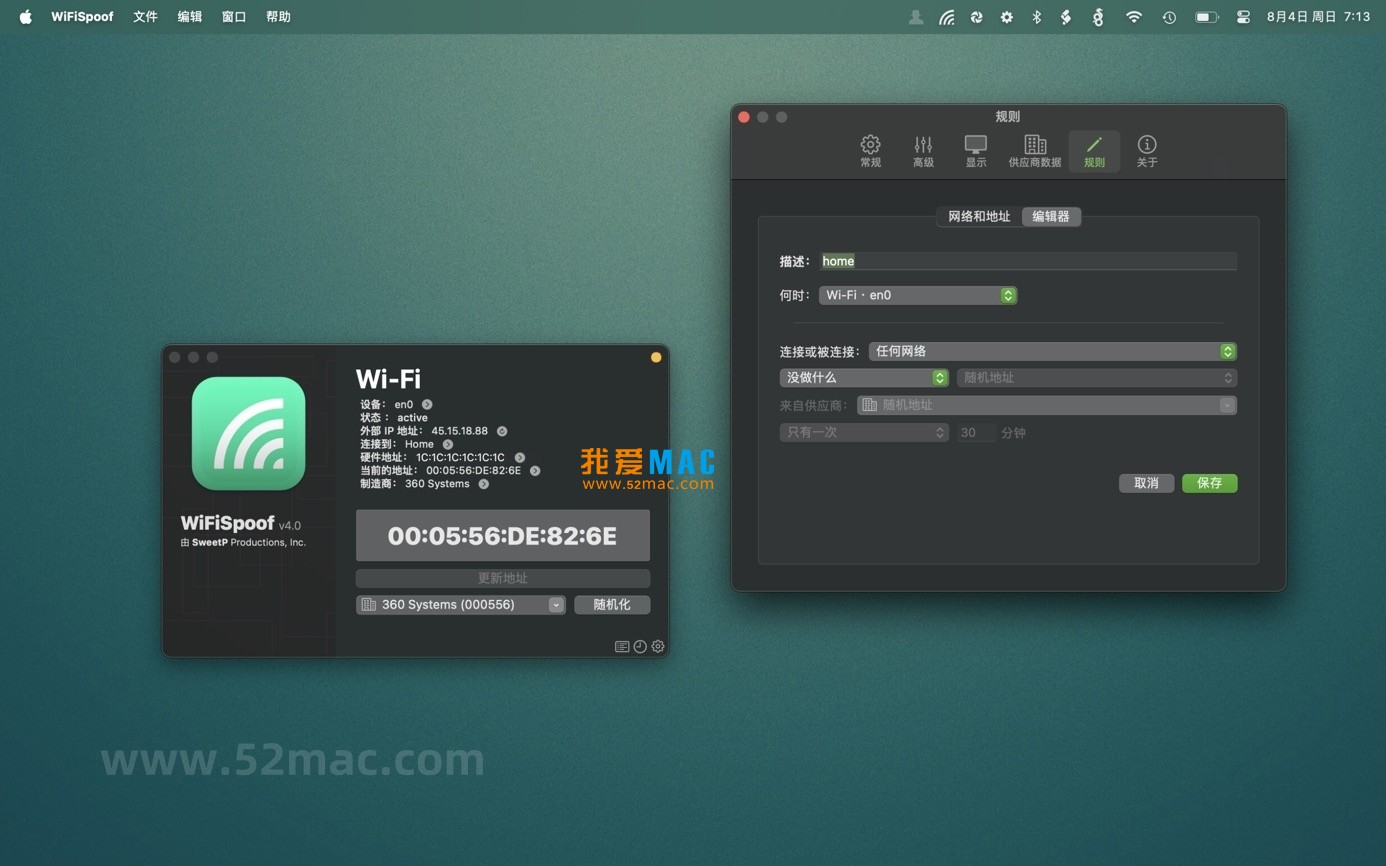Select the 编辑器 segment

1050,216
